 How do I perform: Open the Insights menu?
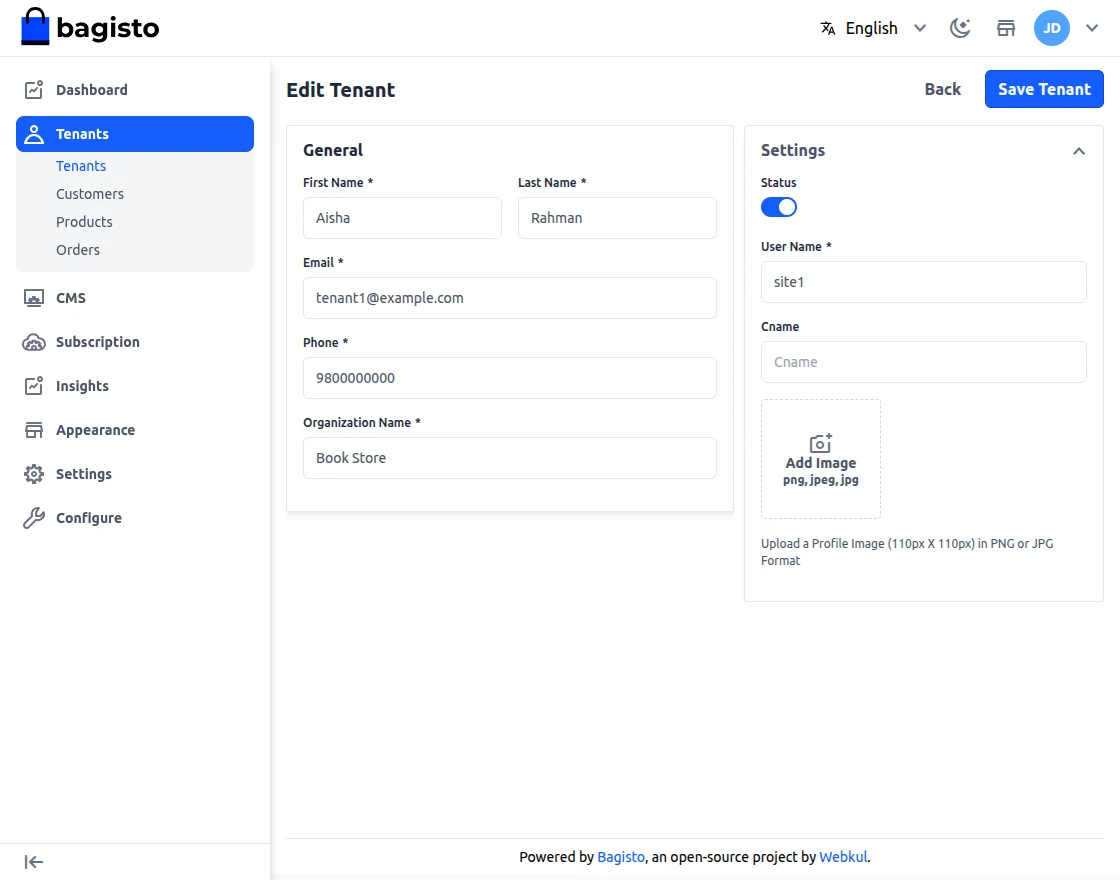coord(135,386)
